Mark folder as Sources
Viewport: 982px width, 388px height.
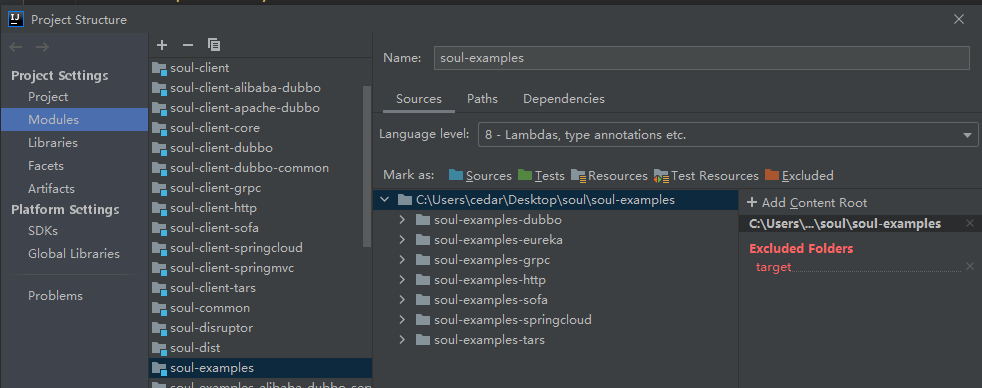click(480, 176)
